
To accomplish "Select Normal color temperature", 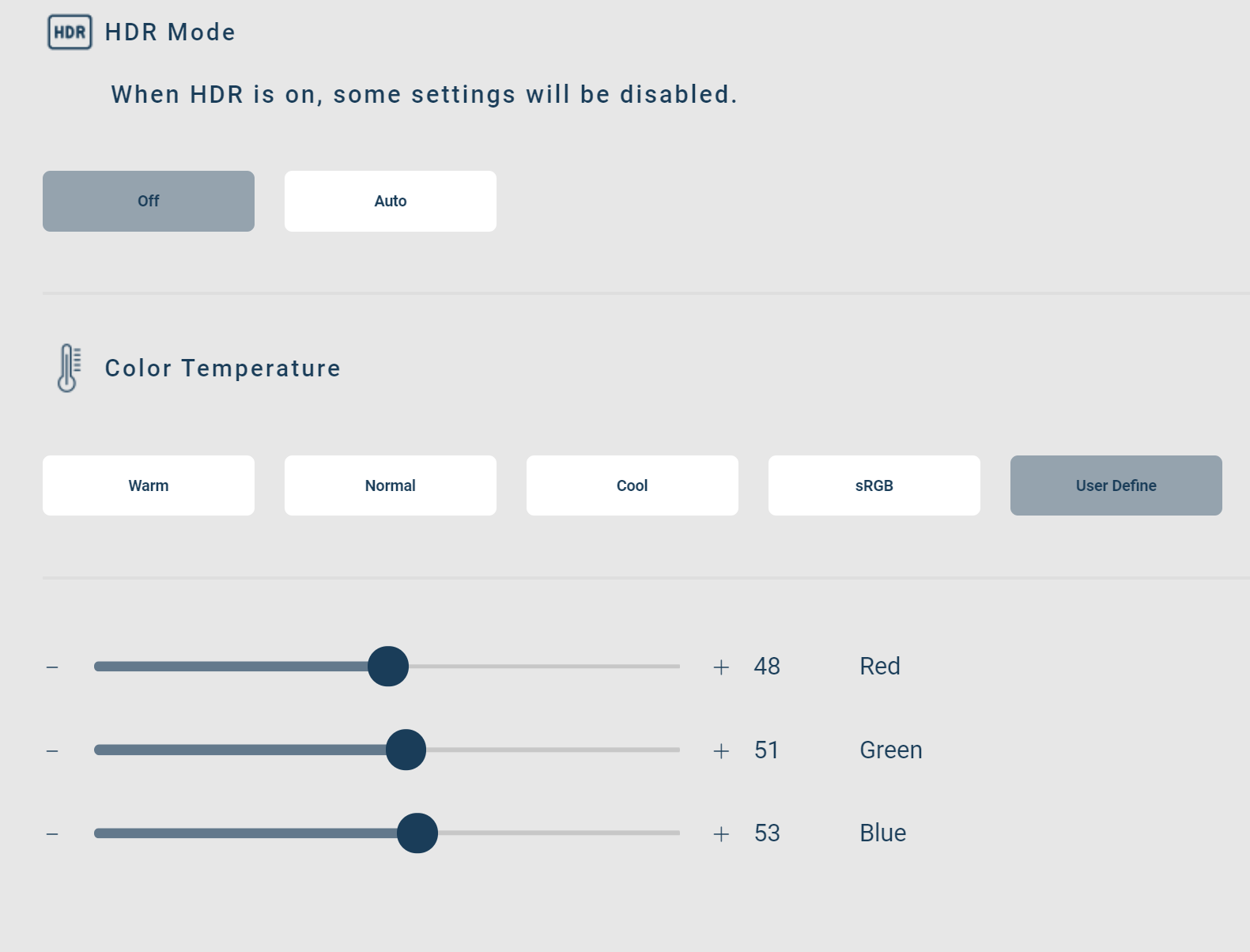I will tap(391, 485).
